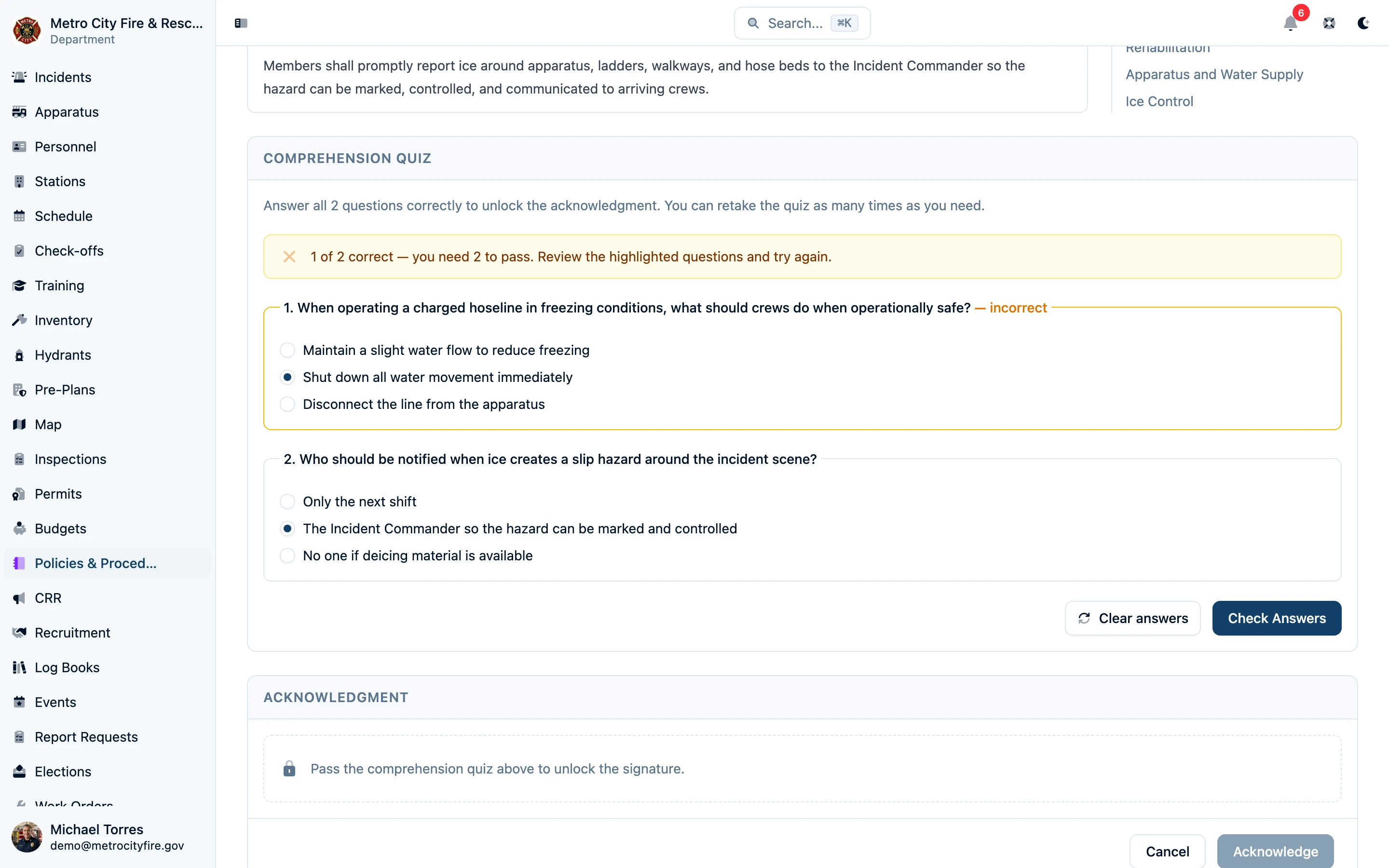Toggle the sidebar collapse icon
The width and height of the screenshot is (1389, 868).
point(241,23)
